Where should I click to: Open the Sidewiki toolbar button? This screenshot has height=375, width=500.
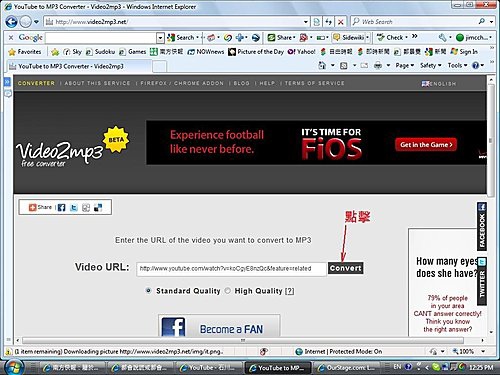click(349, 37)
